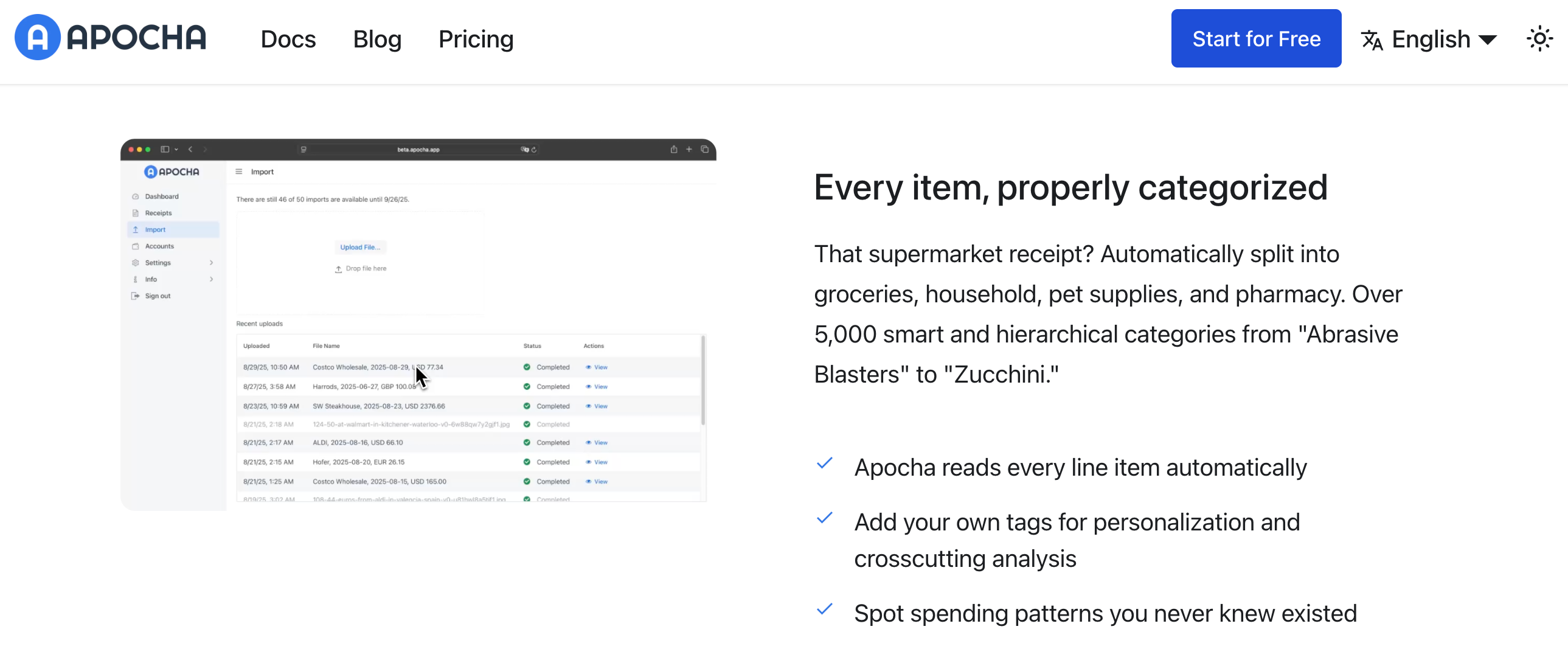
Task: Open the Pricing link
Action: point(476,40)
